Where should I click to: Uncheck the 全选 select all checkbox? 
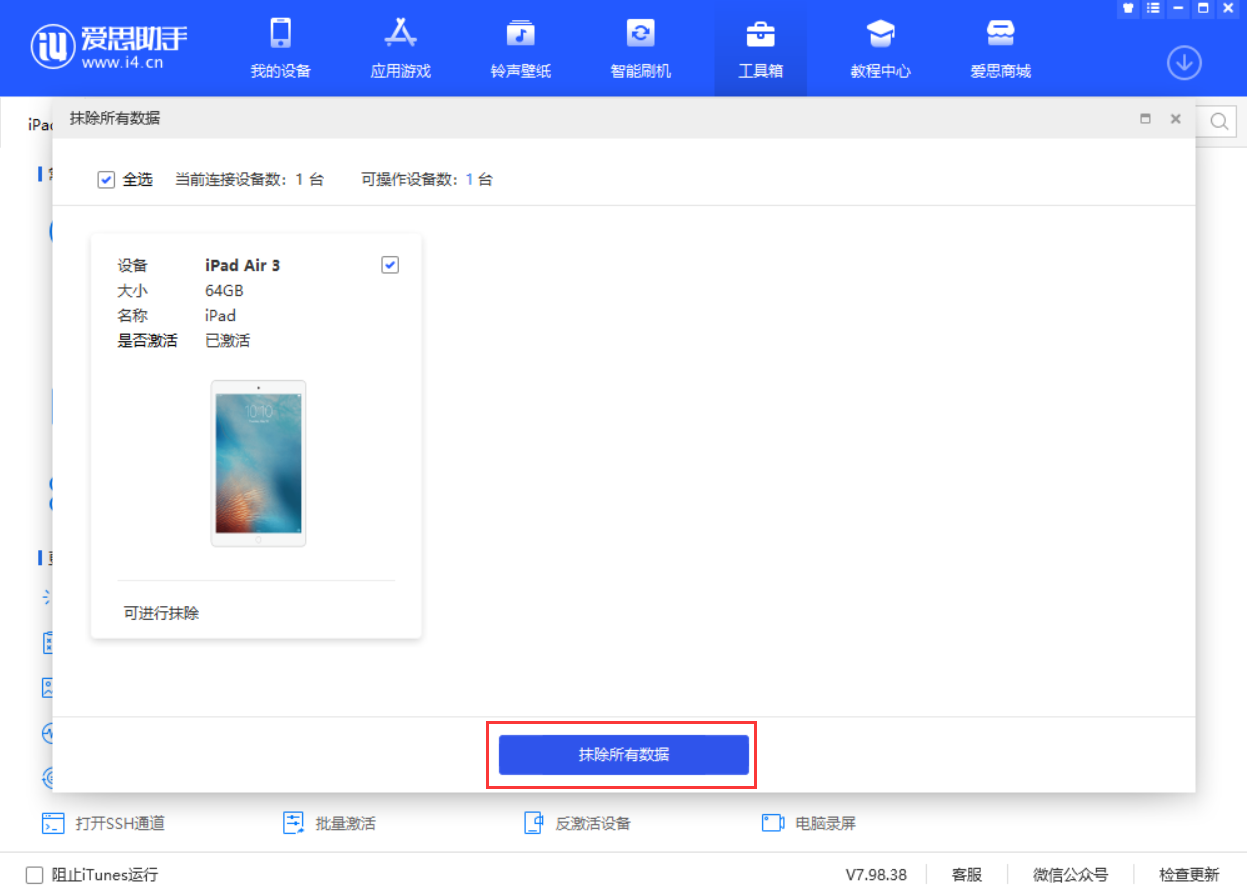(x=105, y=179)
